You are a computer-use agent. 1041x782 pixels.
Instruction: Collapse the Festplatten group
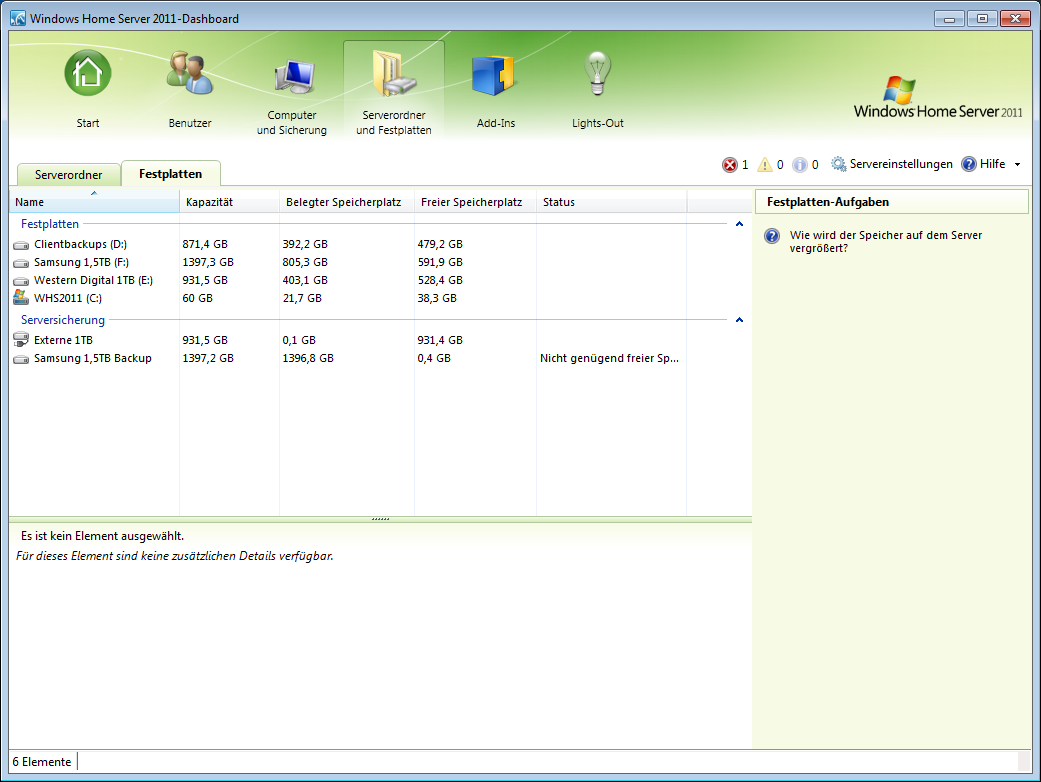click(x=739, y=224)
